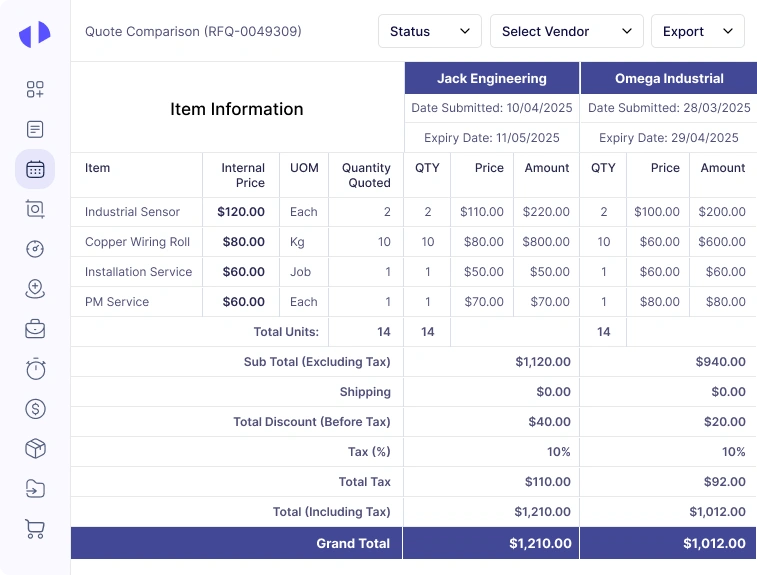Open the dashboard grid-plus icon

pyautogui.click(x=35, y=89)
